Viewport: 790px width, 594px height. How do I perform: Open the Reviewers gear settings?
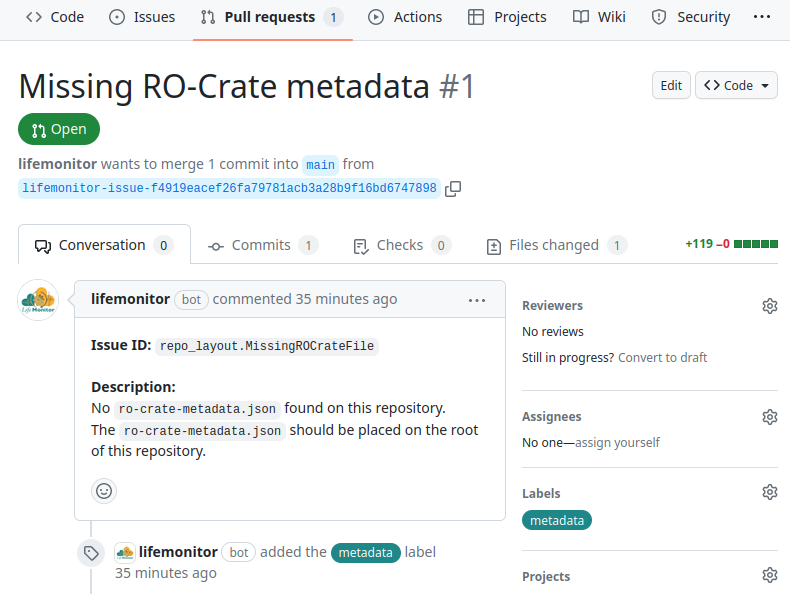point(769,306)
